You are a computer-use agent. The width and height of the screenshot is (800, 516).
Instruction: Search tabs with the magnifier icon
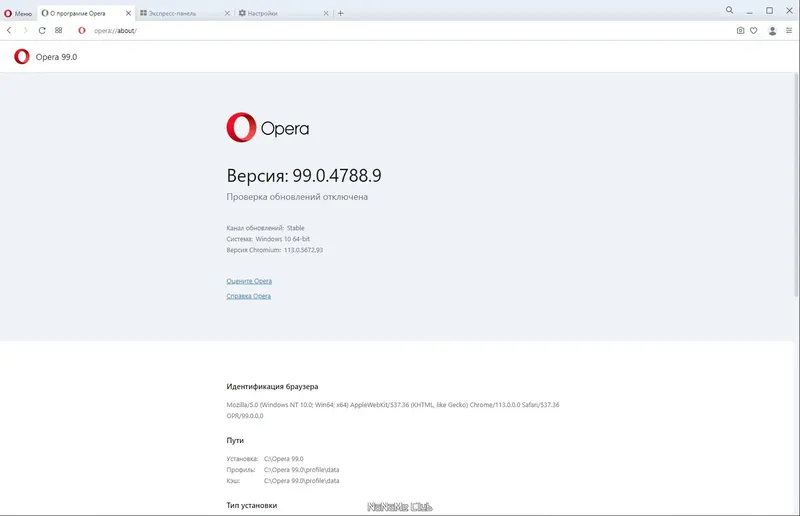click(x=731, y=11)
